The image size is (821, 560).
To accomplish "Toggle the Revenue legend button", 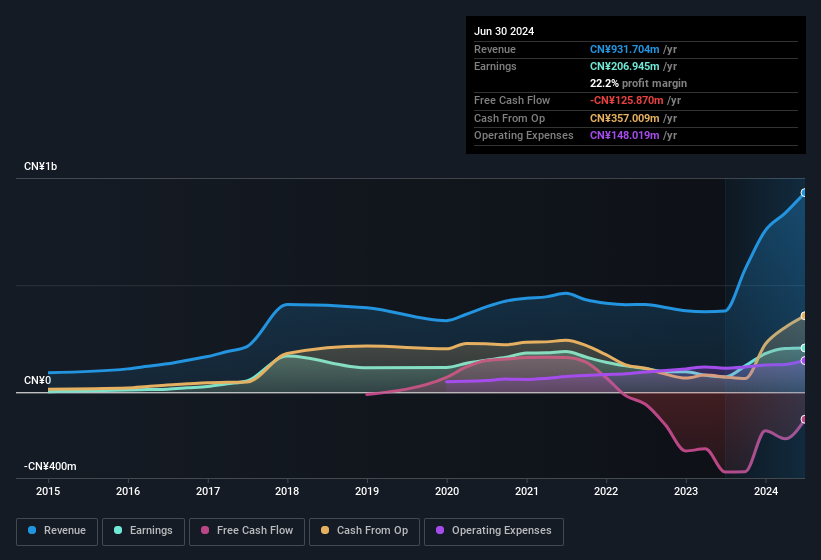I will pyautogui.click(x=57, y=531).
